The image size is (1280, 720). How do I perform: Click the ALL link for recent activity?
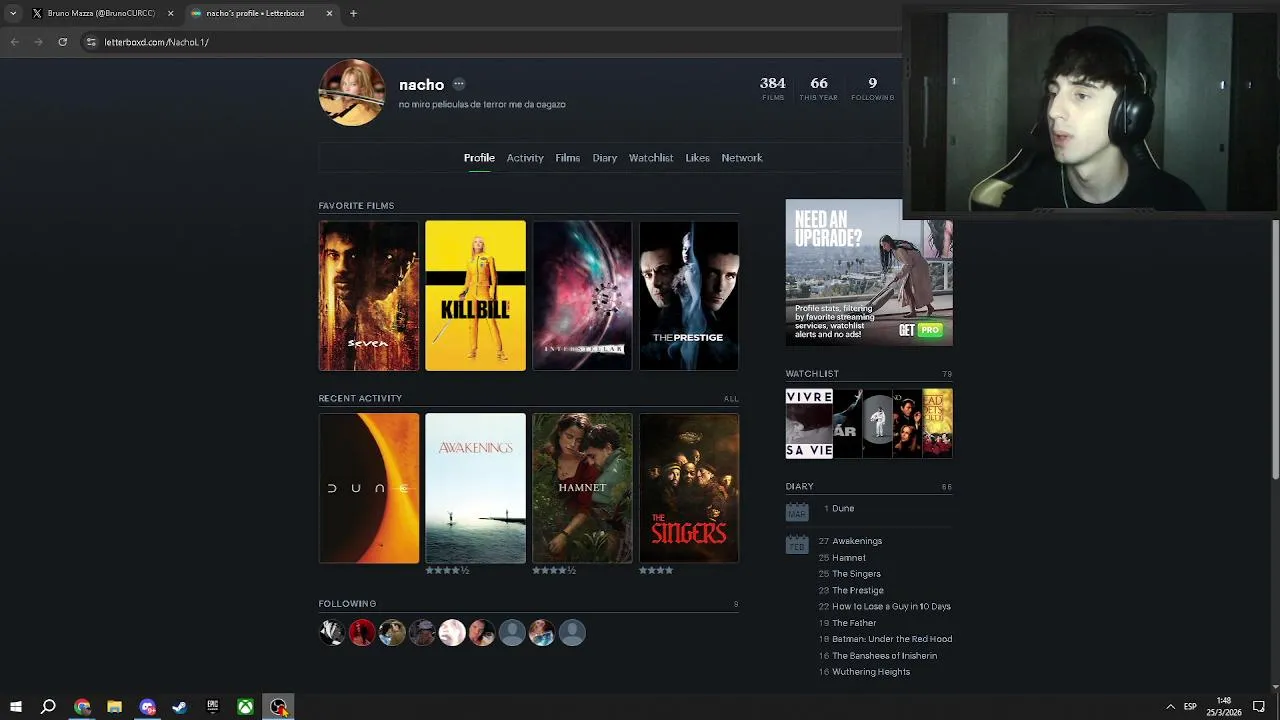pyautogui.click(x=731, y=399)
